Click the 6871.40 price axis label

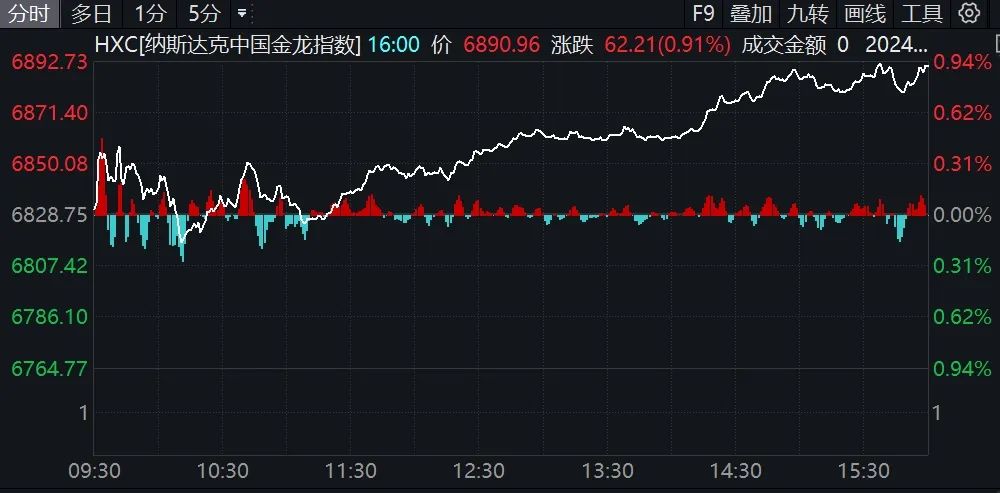click(x=49, y=113)
